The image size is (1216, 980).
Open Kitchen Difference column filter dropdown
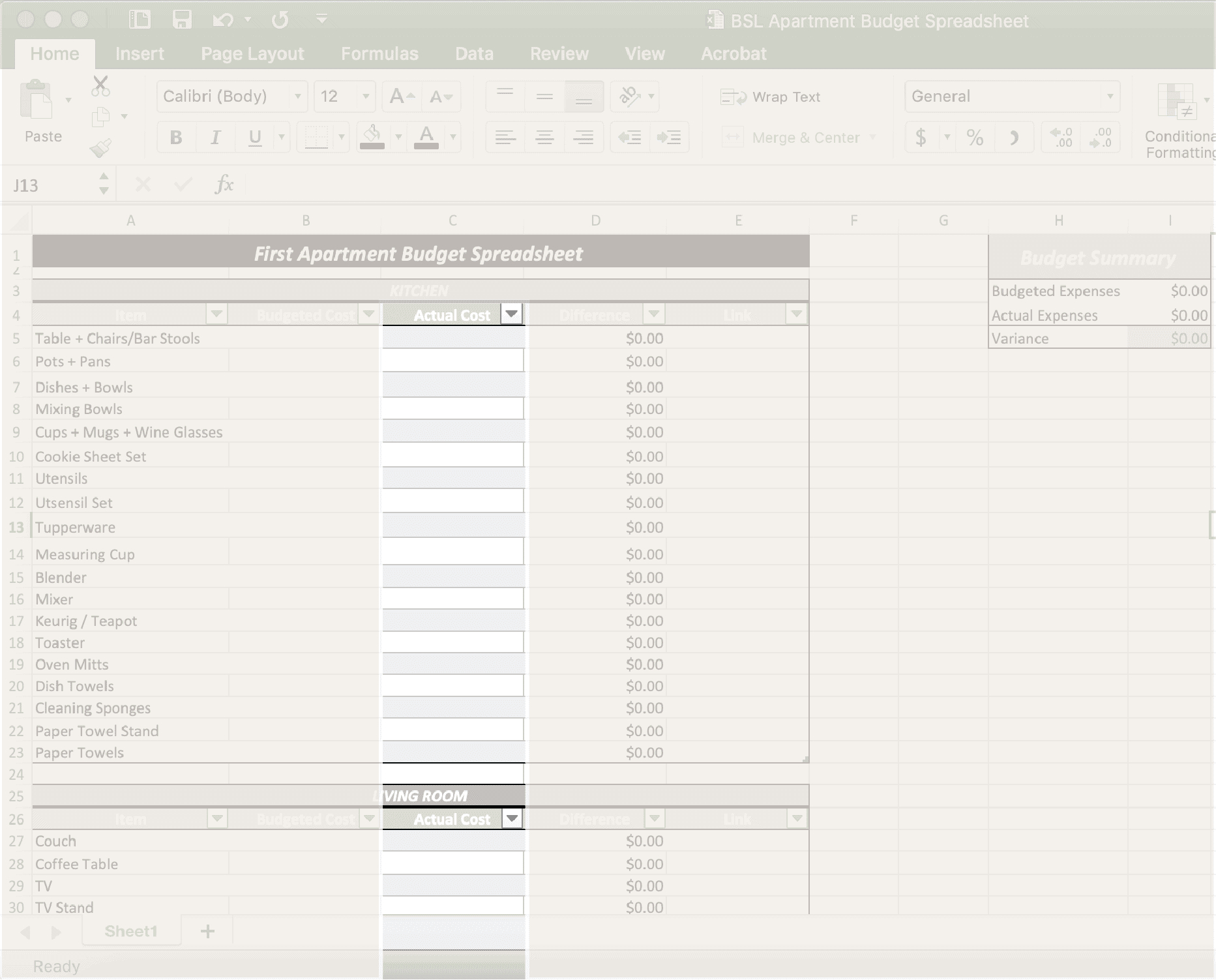[654, 314]
